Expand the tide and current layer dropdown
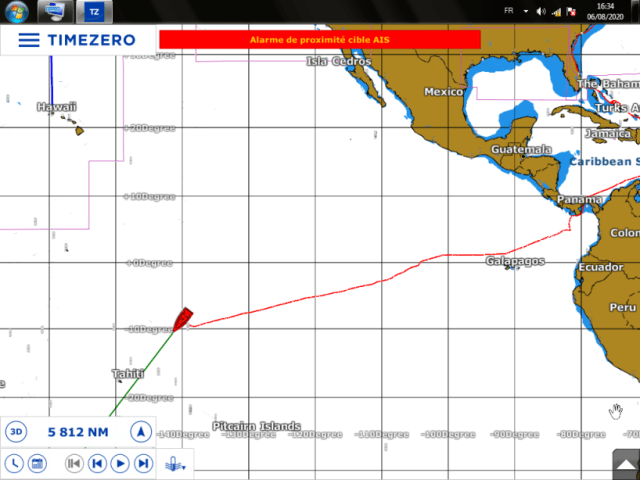This screenshot has height=480, width=640. (x=176, y=463)
